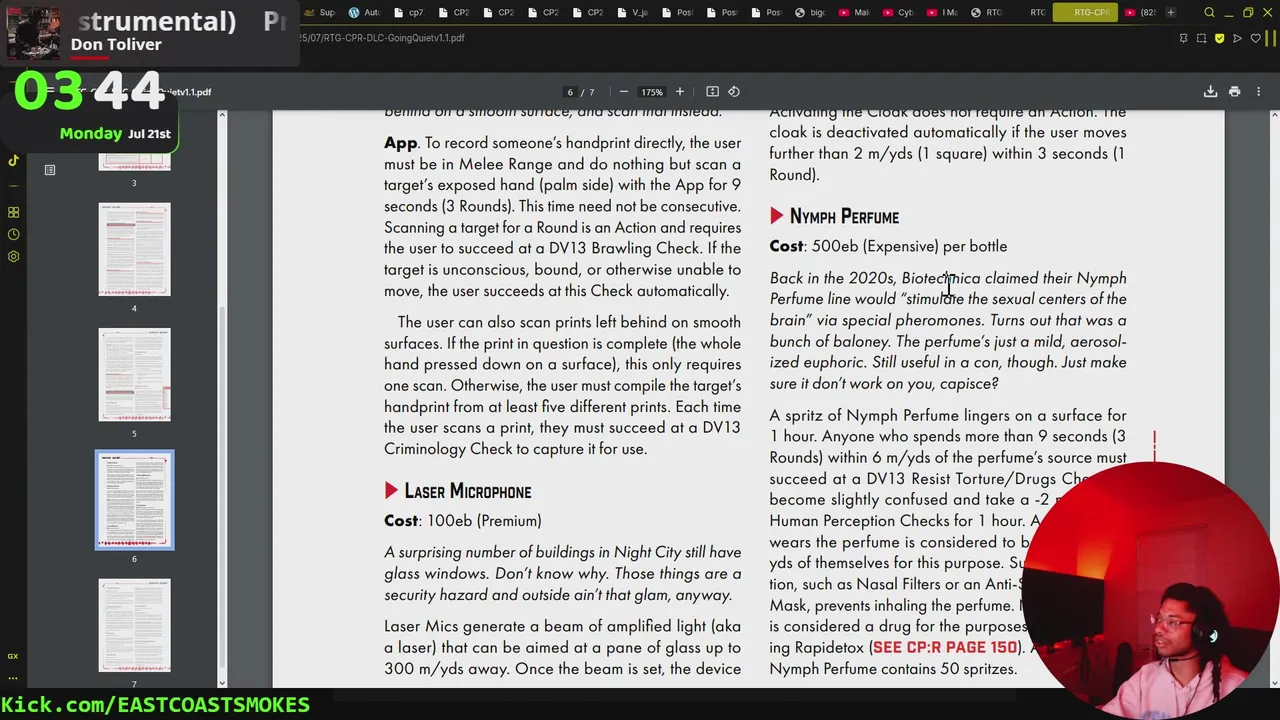Image resolution: width=1280 pixels, height=720 pixels.
Task: Switch to the YouTube I Ma tab
Action: (x=943, y=13)
